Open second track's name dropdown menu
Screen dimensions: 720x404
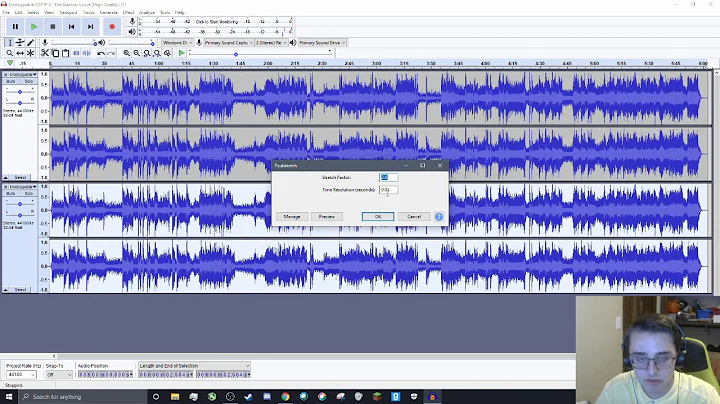point(23,187)
